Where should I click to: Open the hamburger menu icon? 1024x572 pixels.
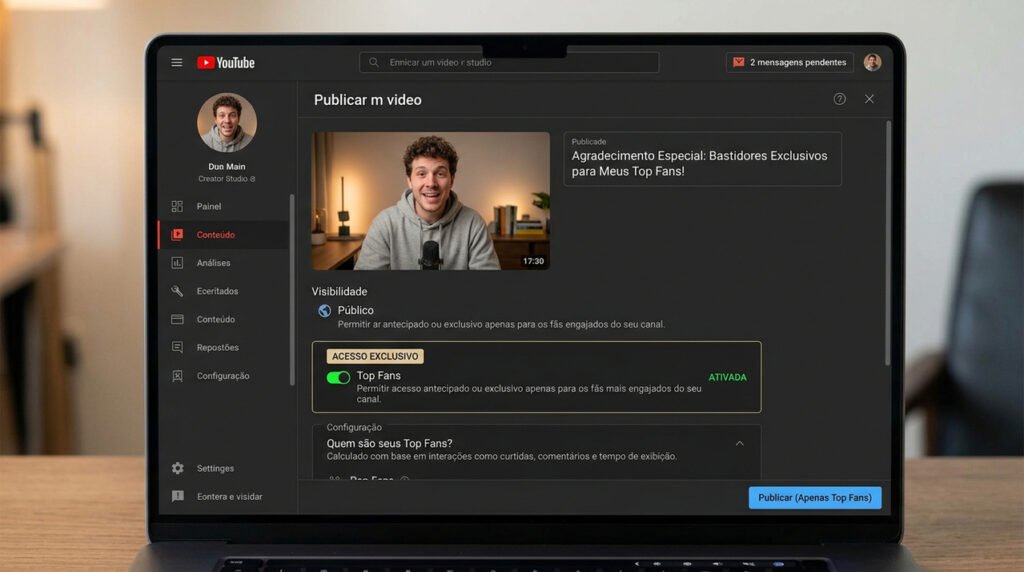point(176,63)
